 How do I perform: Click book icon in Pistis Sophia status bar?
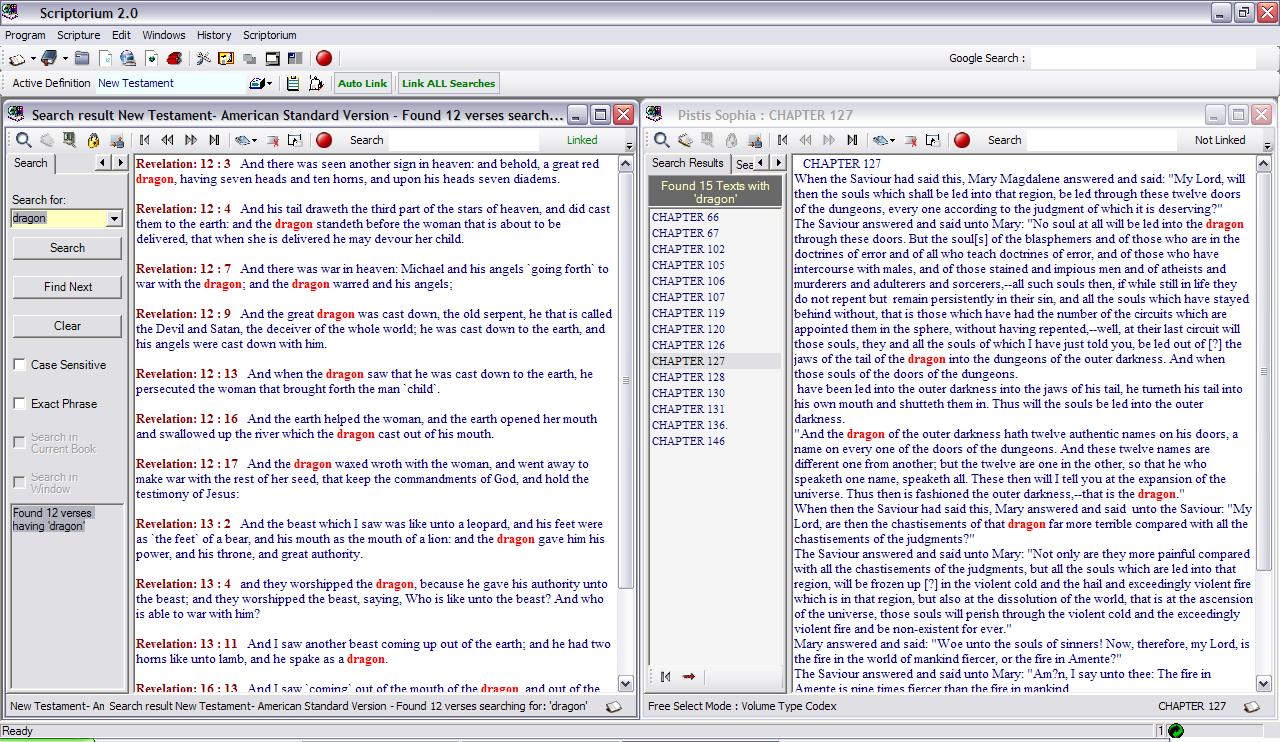pyautogui.click(x=1251, y=706)
